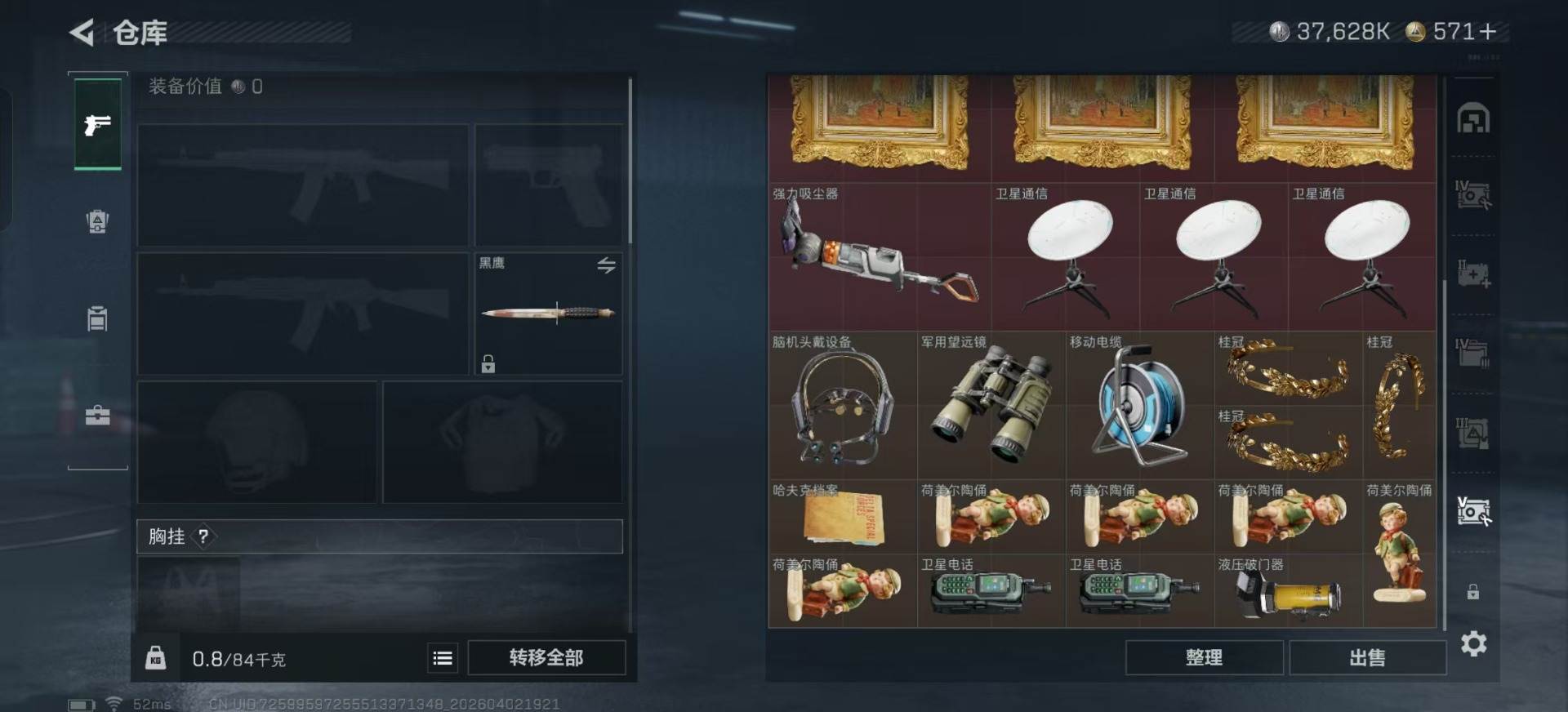Screen dimensions: 1568x712
Task: Open the list view icon beside 转移全部
Action: (443, 658)
